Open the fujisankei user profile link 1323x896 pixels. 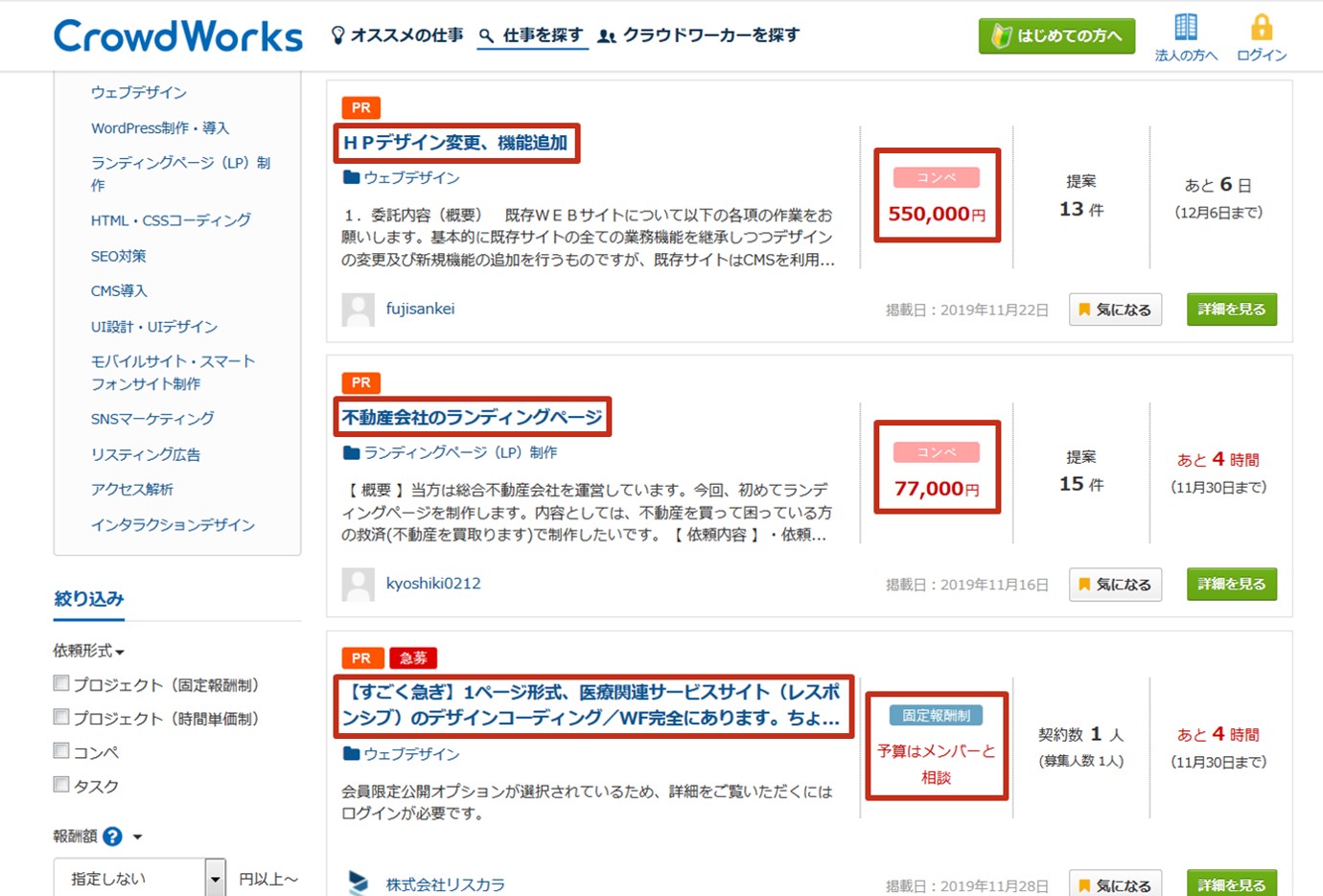pos(420,309)
